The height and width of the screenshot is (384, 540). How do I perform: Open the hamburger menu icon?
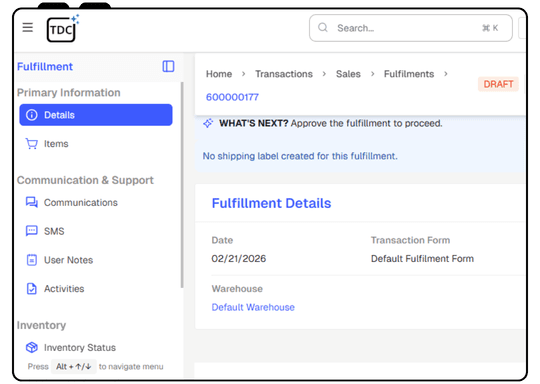point(28,28)
